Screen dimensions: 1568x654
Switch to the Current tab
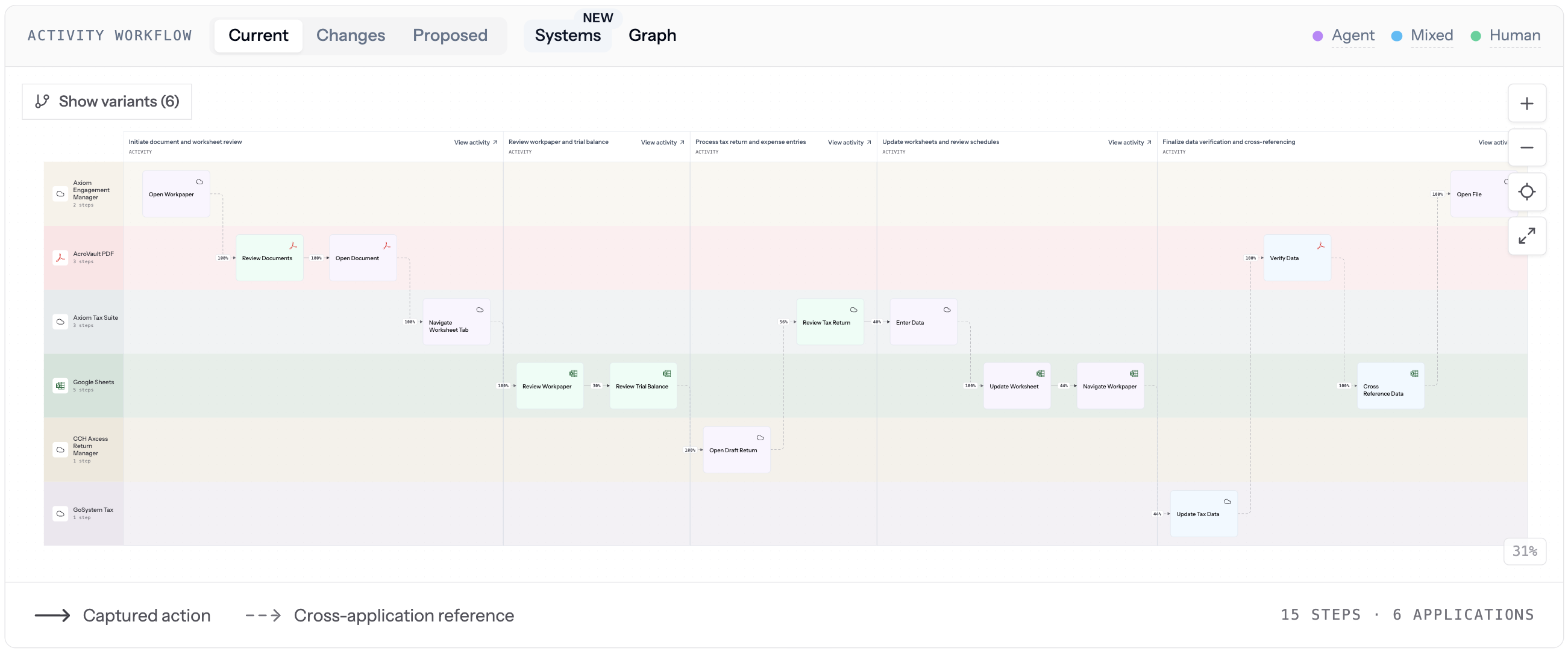(x=258, y=36)
